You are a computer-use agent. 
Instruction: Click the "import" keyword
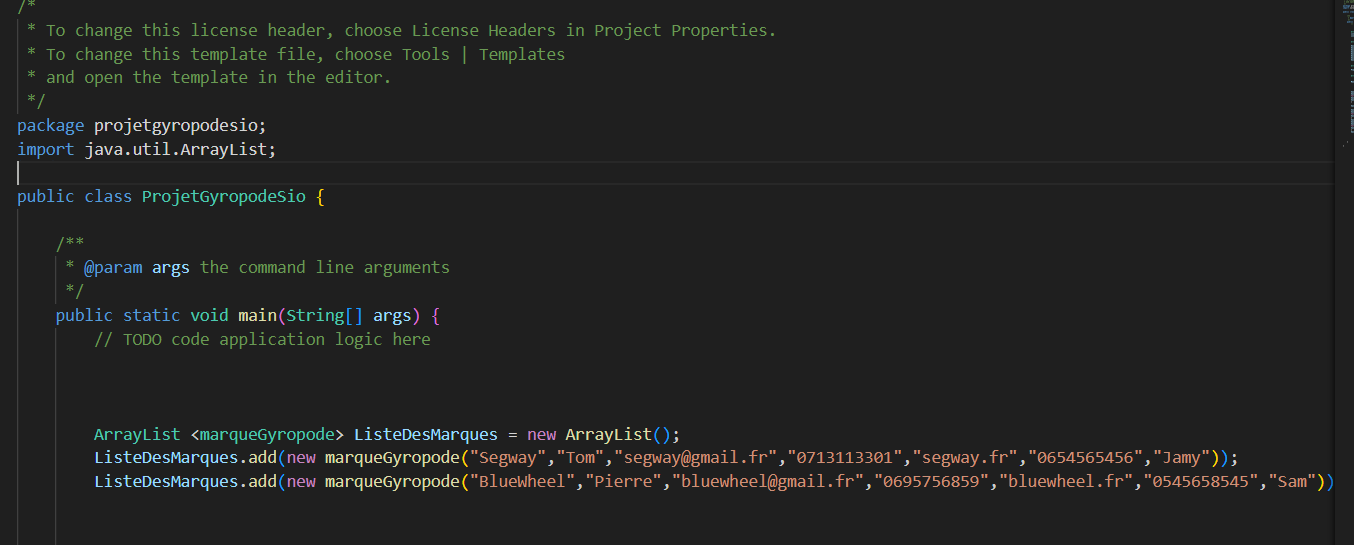[x=46, y=149]
